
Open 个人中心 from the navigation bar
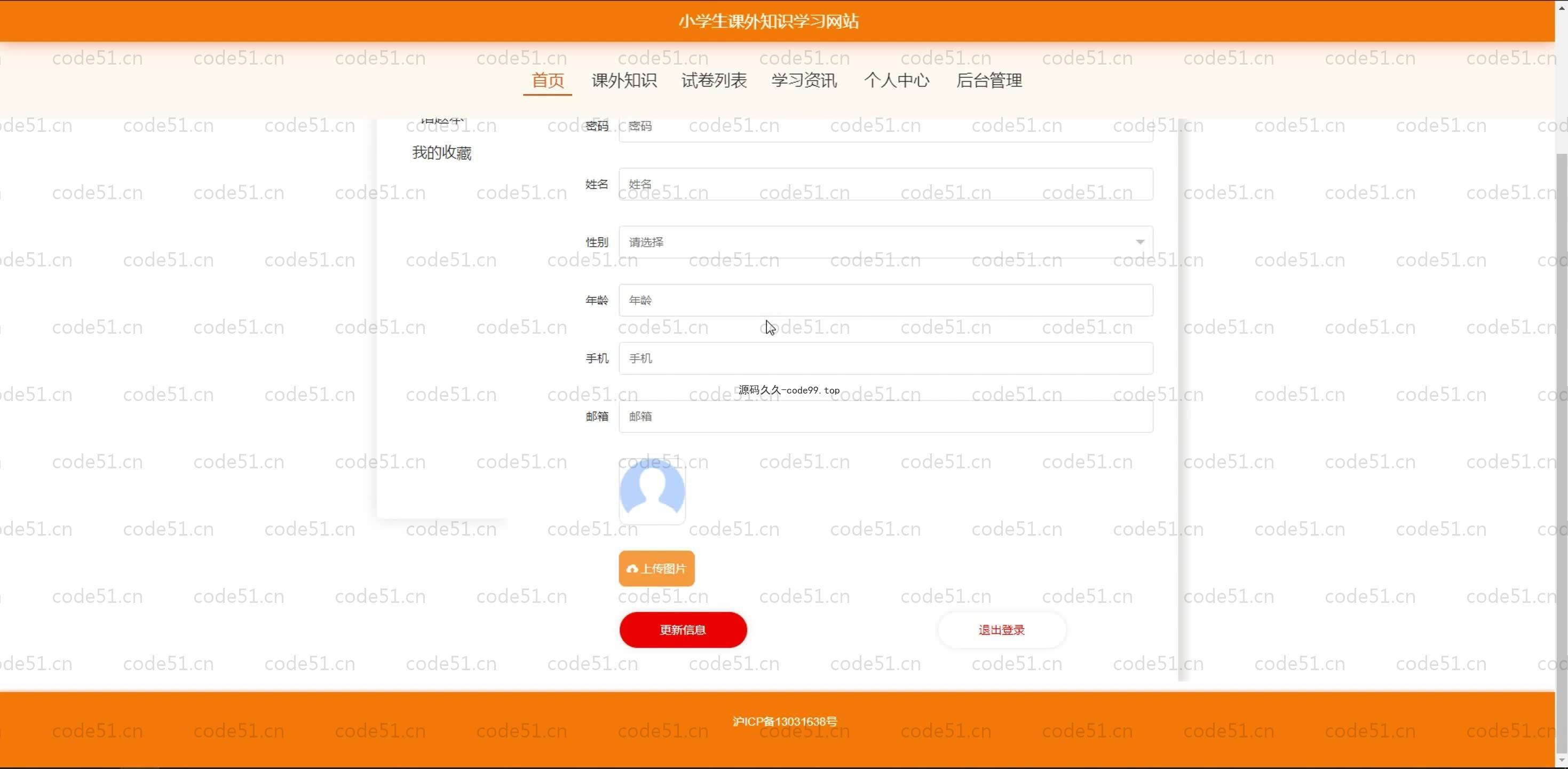(897, 80)
